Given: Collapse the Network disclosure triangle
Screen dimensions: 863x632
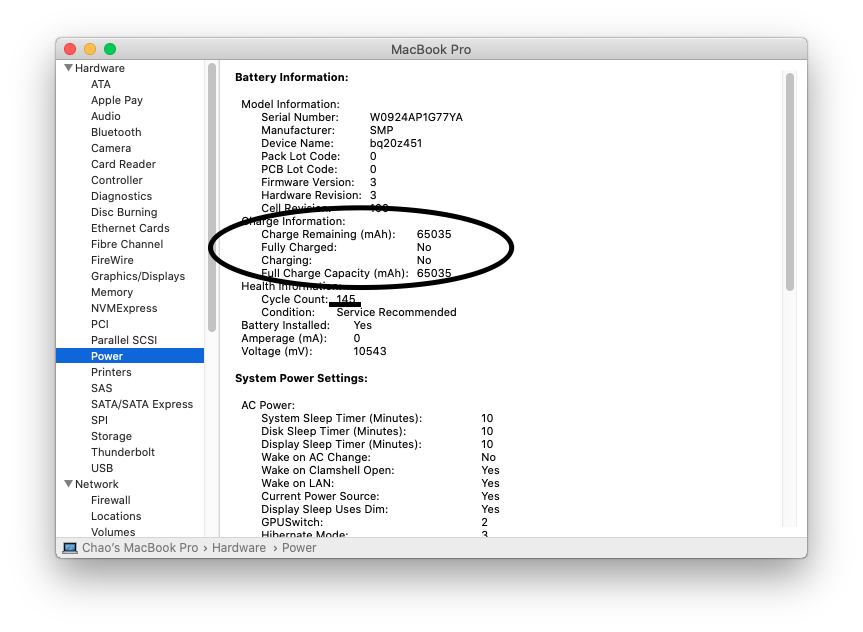Looking at the screenshot, I should pos(68,483).
